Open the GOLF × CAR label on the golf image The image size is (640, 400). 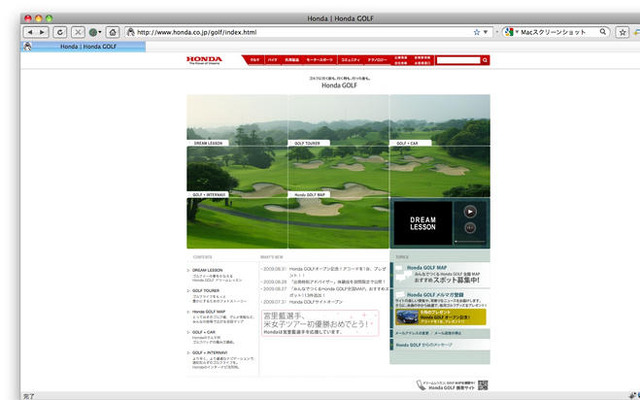pyautogui.click(x=410, y=143)
